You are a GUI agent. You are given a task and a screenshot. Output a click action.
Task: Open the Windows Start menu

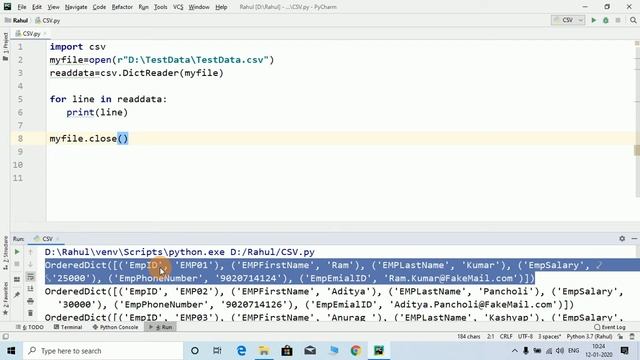[x=11, y=351]
